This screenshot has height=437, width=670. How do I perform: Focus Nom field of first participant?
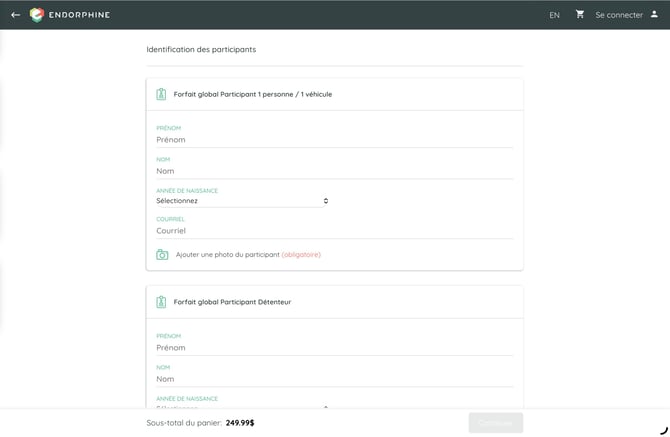point(335,171)
